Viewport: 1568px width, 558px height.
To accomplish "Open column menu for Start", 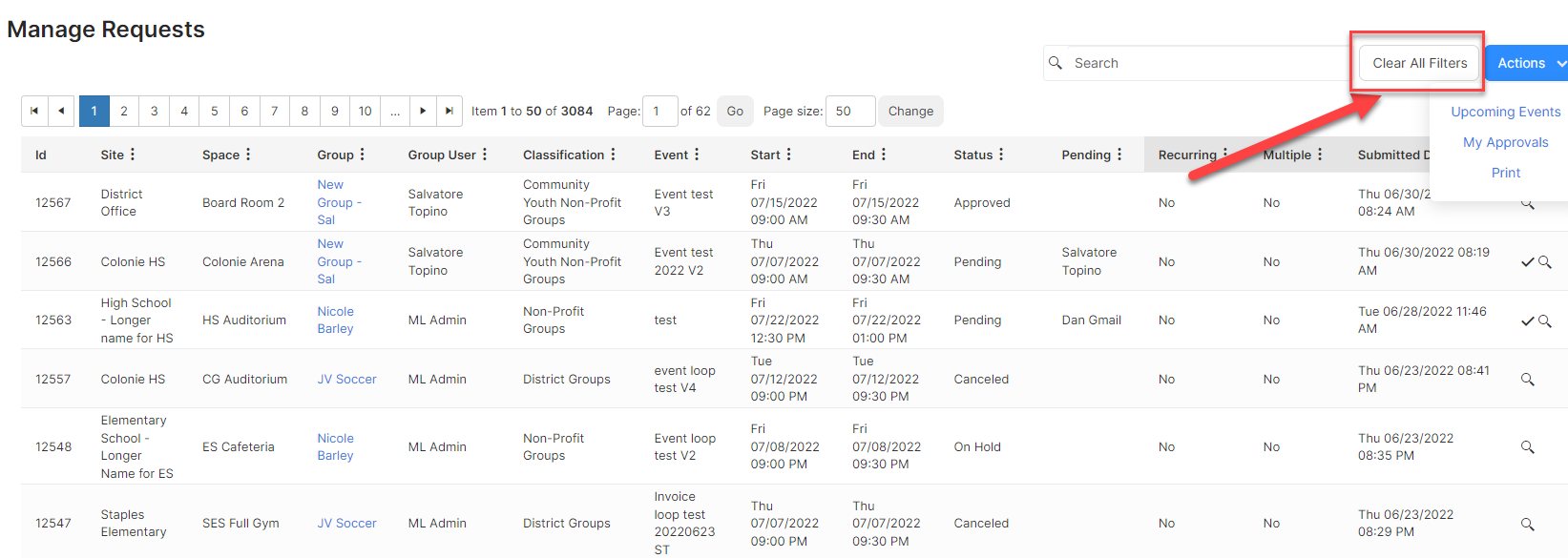I will [x=789, y=155].
